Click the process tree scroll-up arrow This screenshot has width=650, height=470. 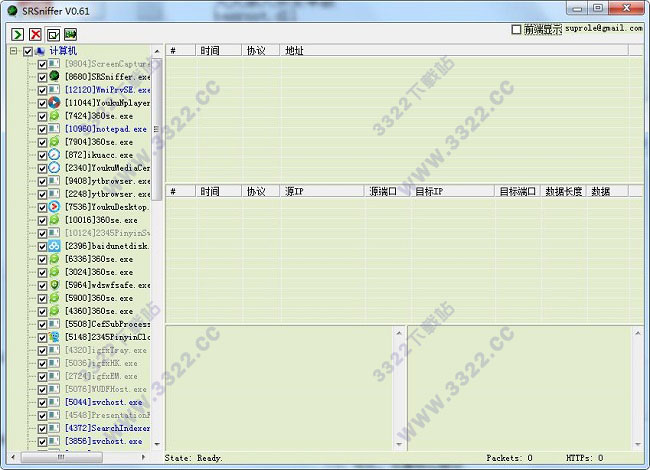157,51
